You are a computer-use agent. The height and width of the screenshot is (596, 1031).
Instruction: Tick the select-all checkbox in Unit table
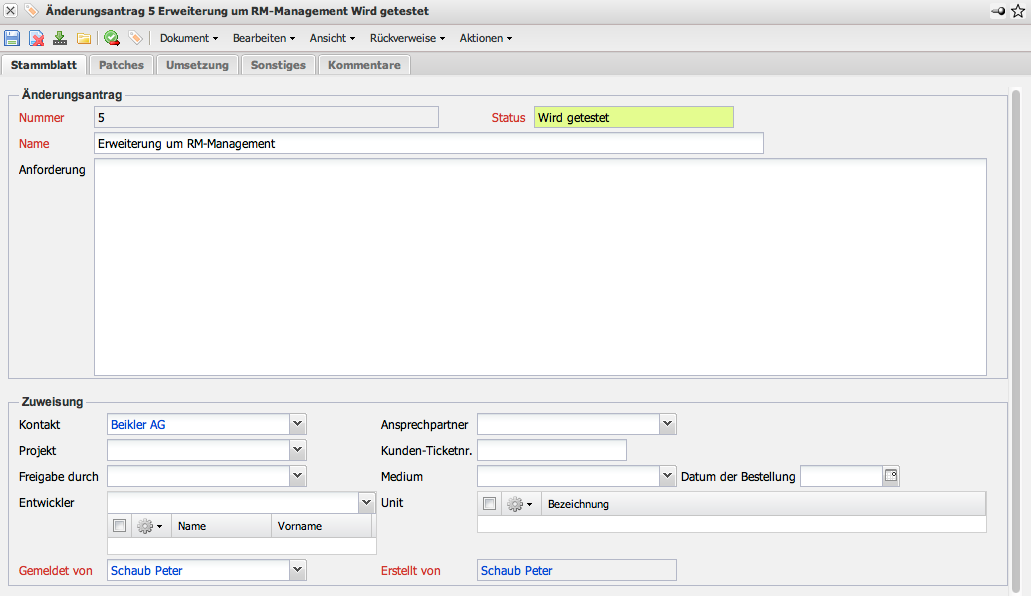[x=490, y=504]
